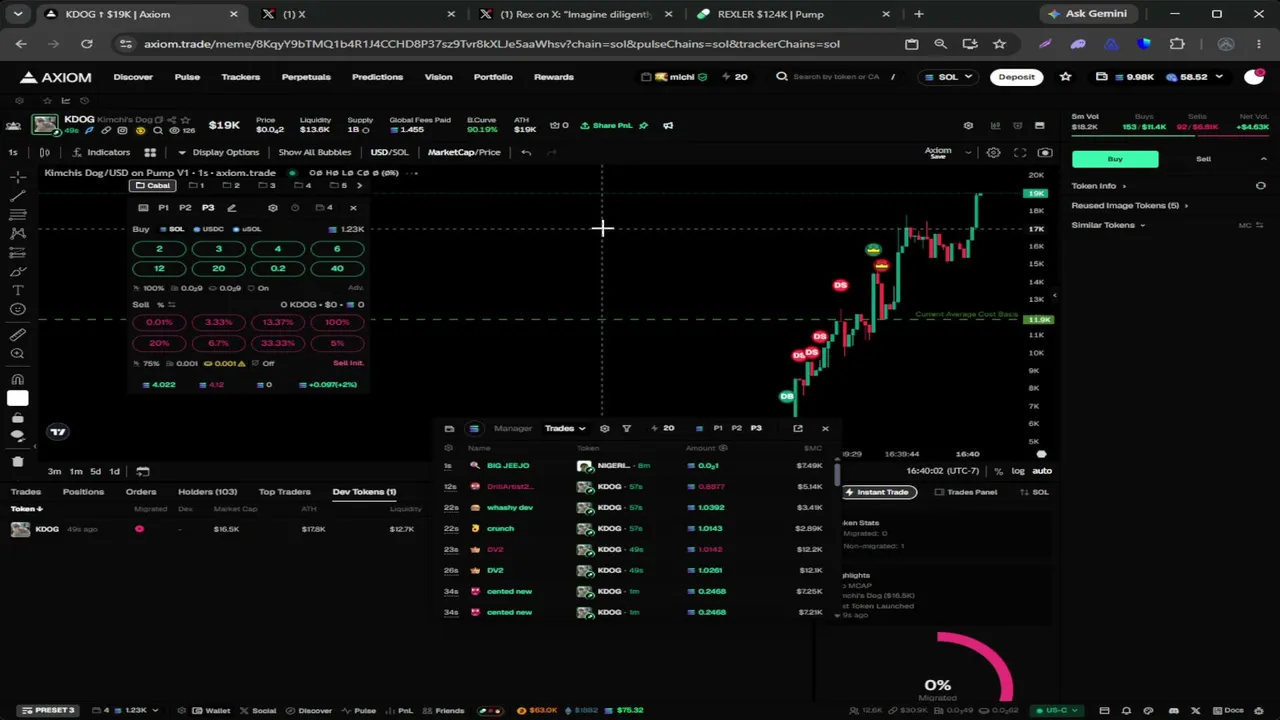Open the user profile avatar
Screen dimensions: 1280x720
click(1253, 77)
